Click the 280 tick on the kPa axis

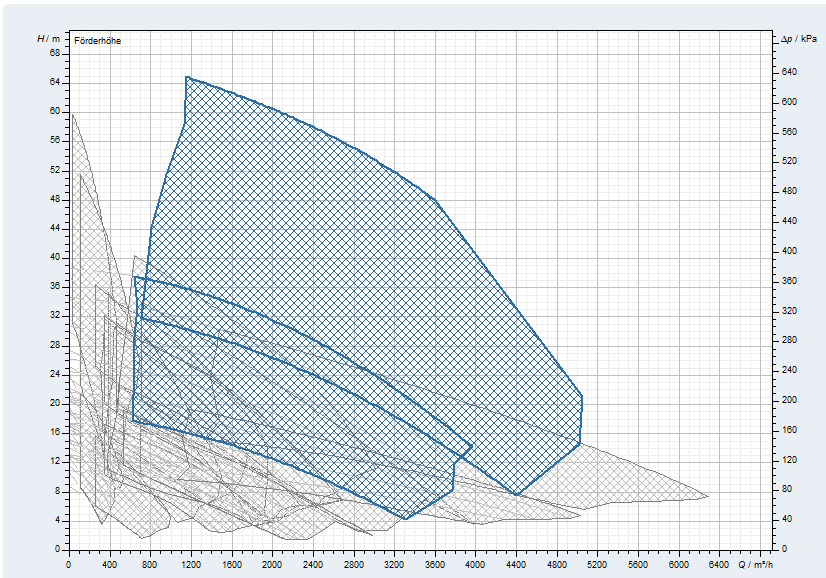coord(789,340)
